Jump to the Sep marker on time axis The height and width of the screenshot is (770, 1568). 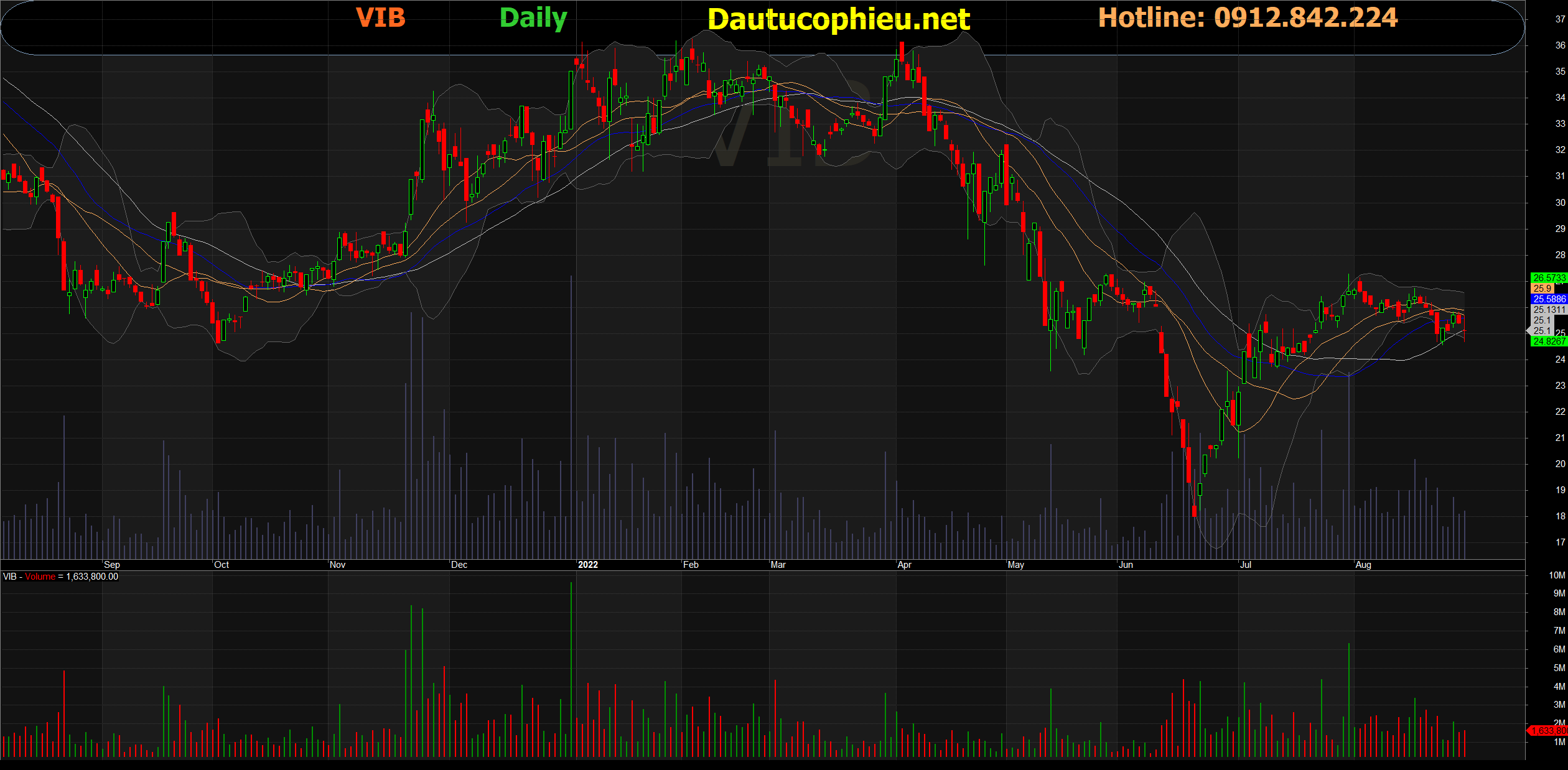(112, 565)
